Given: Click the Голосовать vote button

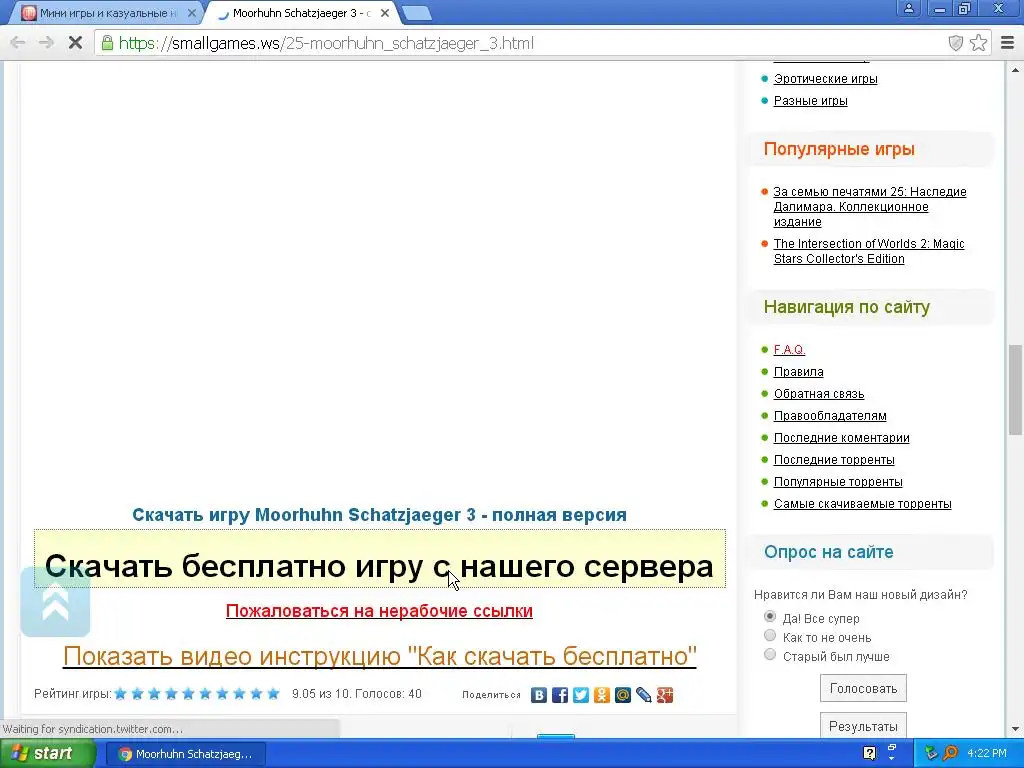Looking at the screenshot, I should point(863,688).
